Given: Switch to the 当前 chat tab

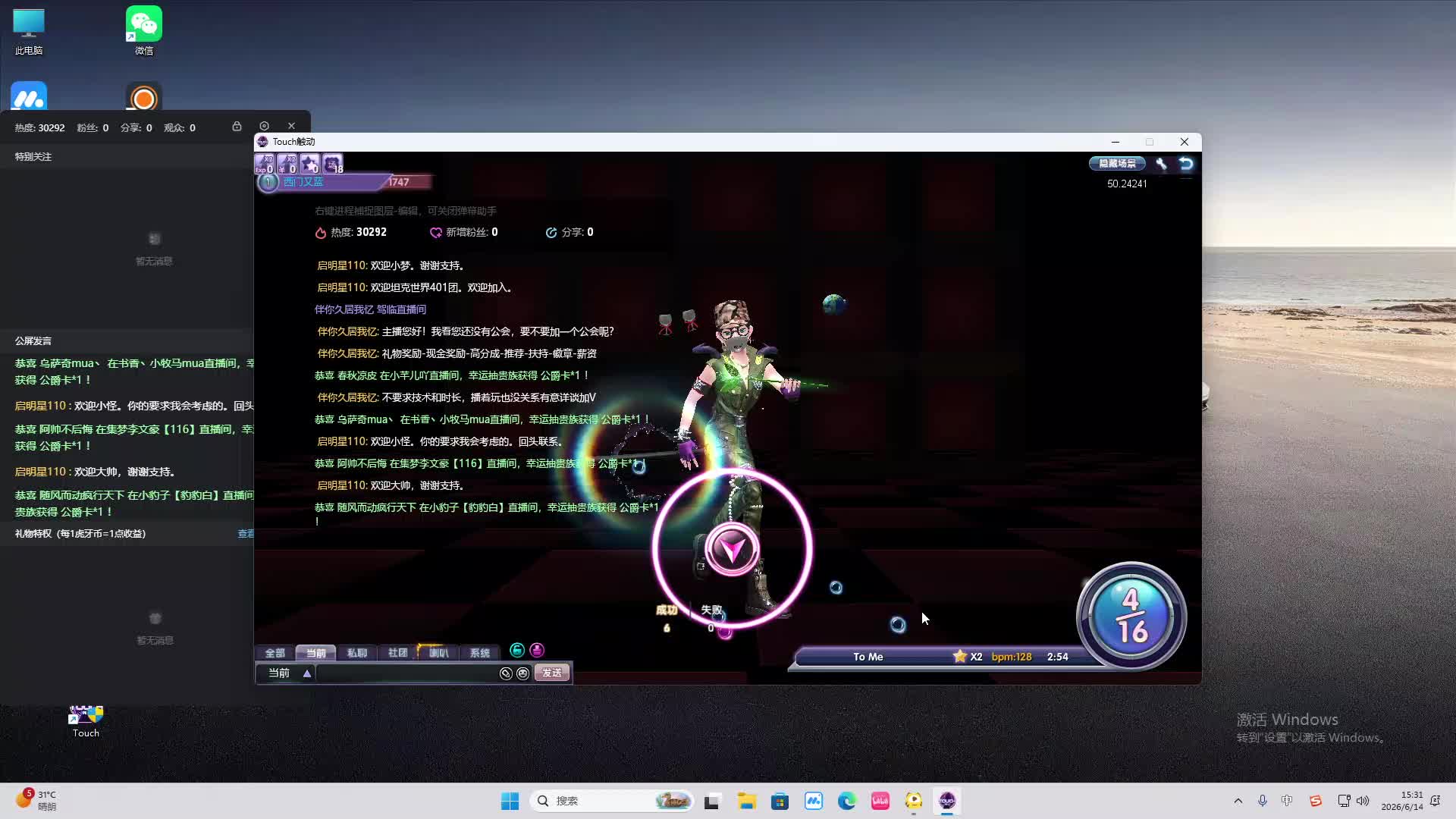Looking at the screenshot, I should [x=315, y=653].
